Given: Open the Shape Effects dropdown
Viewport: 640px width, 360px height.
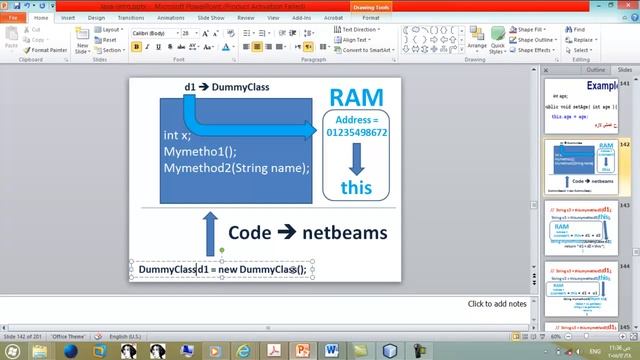Looking at the screenshot, I should point(532,50).
